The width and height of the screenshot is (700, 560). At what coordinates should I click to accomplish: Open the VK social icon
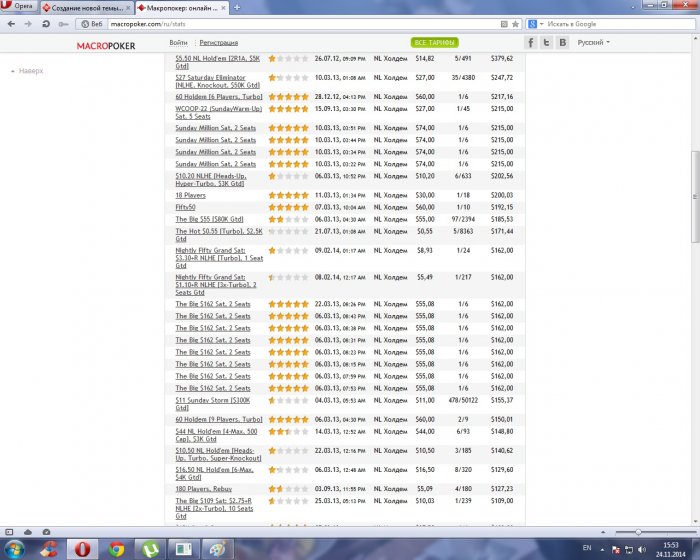click(x=562, y=42)
